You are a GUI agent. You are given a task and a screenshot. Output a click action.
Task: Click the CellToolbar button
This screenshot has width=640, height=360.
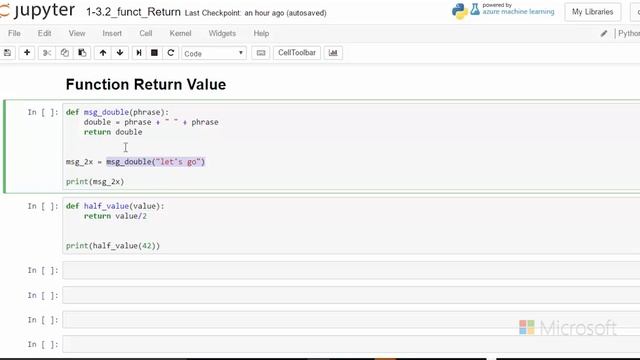(297, 53)
